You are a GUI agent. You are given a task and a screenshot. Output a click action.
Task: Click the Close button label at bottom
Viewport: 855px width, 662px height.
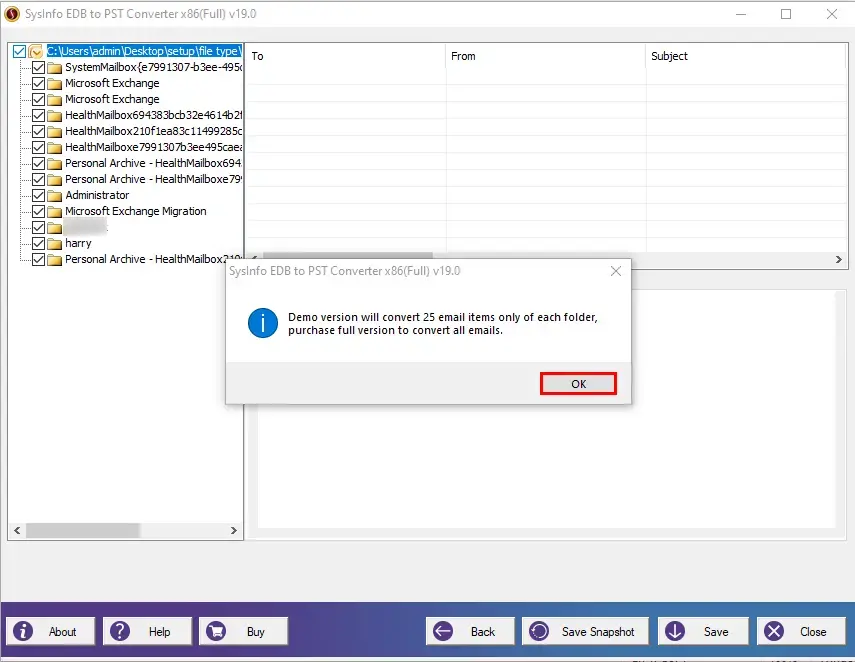coord(813,631)
